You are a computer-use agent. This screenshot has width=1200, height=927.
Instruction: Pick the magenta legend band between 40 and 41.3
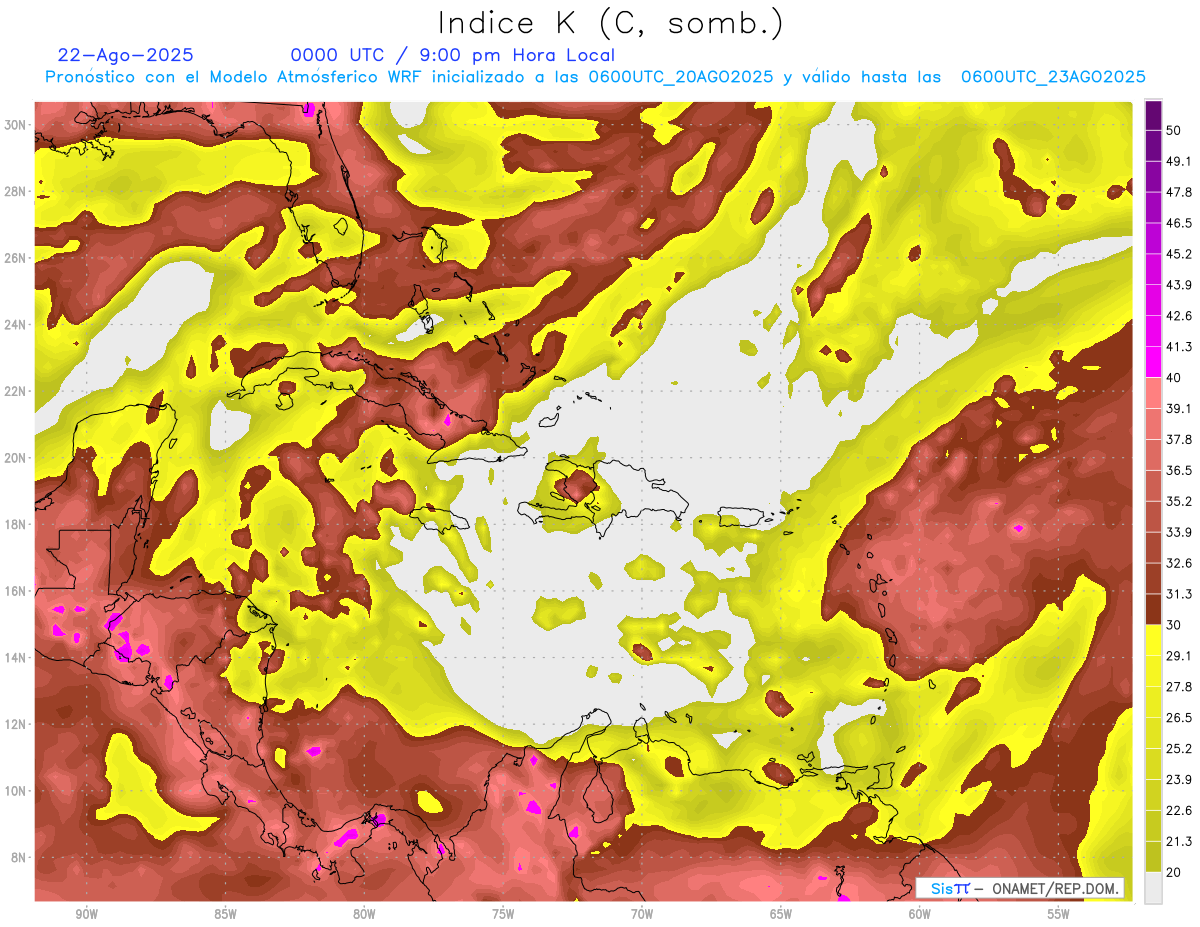(x=1153, y=362)
